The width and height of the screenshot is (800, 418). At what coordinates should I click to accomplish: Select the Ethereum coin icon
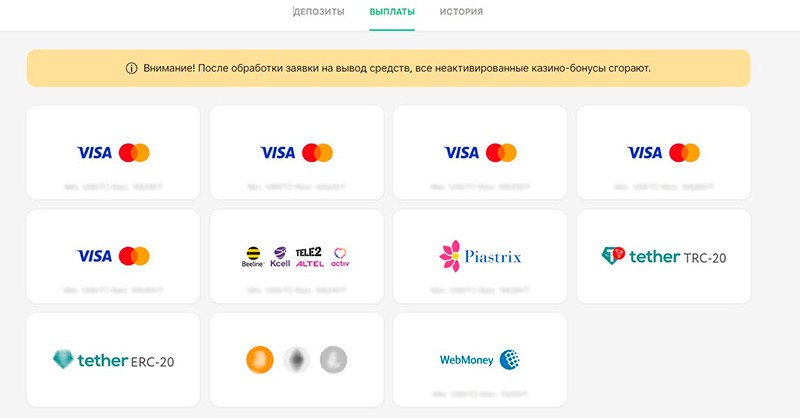click(x=297, y=360)
